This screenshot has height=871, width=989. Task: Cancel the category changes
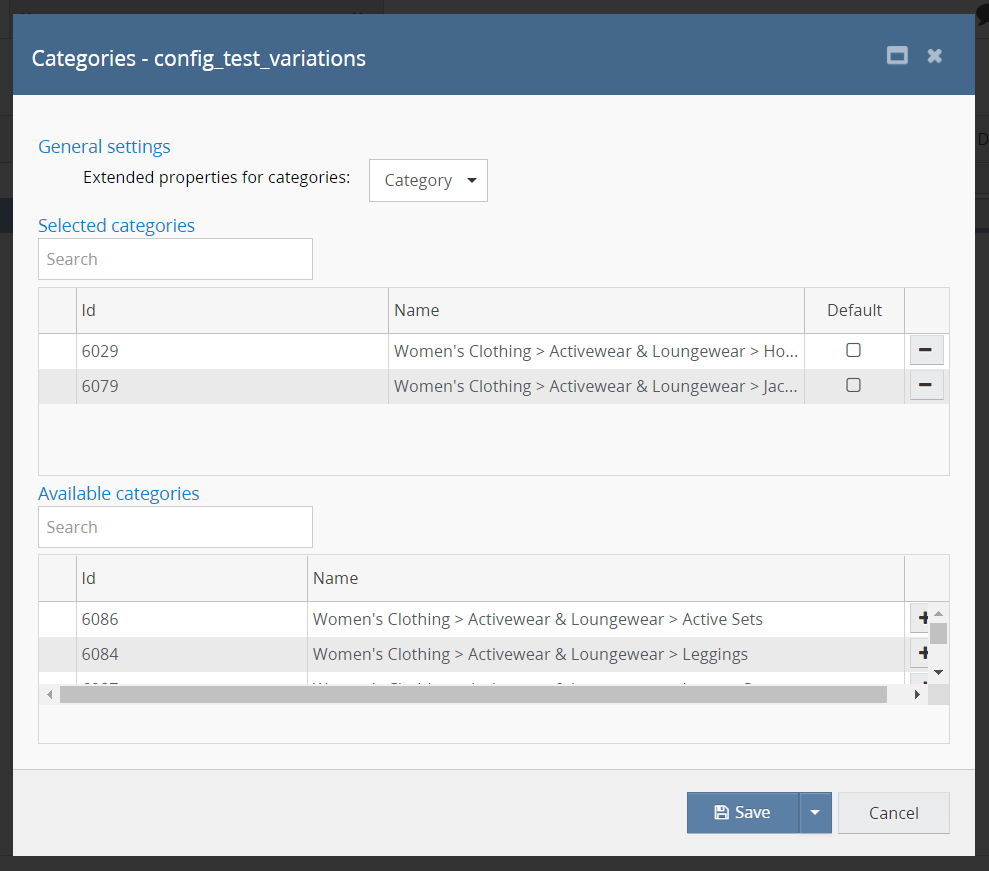point(893,813)
